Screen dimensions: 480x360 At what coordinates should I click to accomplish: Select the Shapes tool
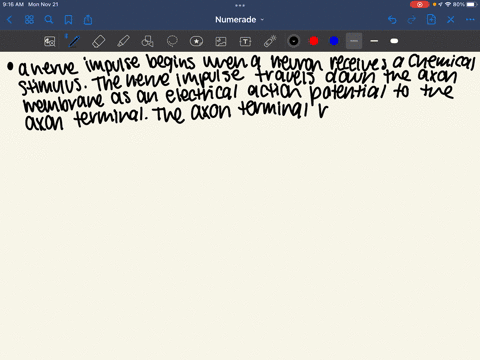(147, 41)
